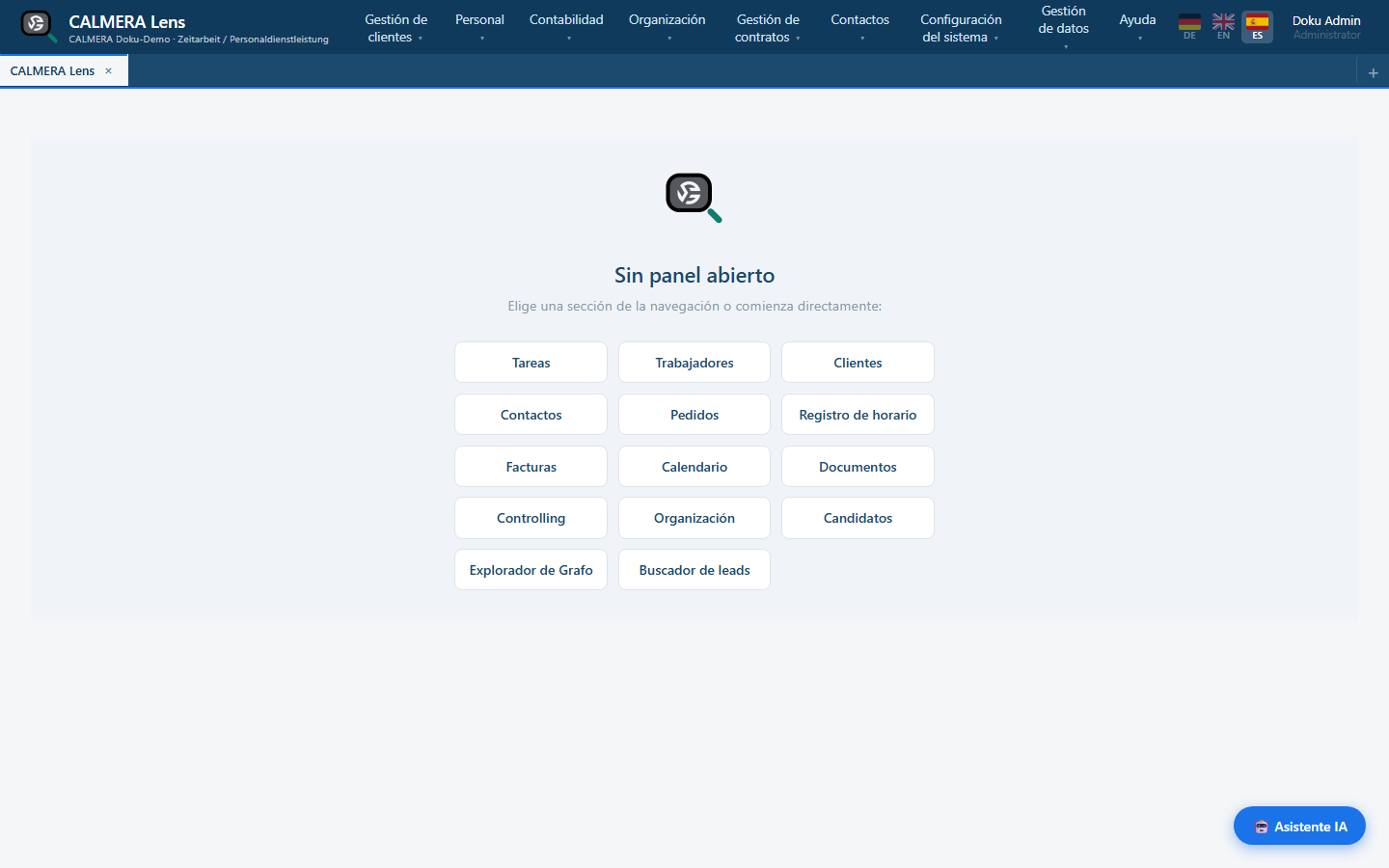Expand the Gestión de clientes menu
This screenshot has width=1389, height=868.
click(x=395, y=28)
